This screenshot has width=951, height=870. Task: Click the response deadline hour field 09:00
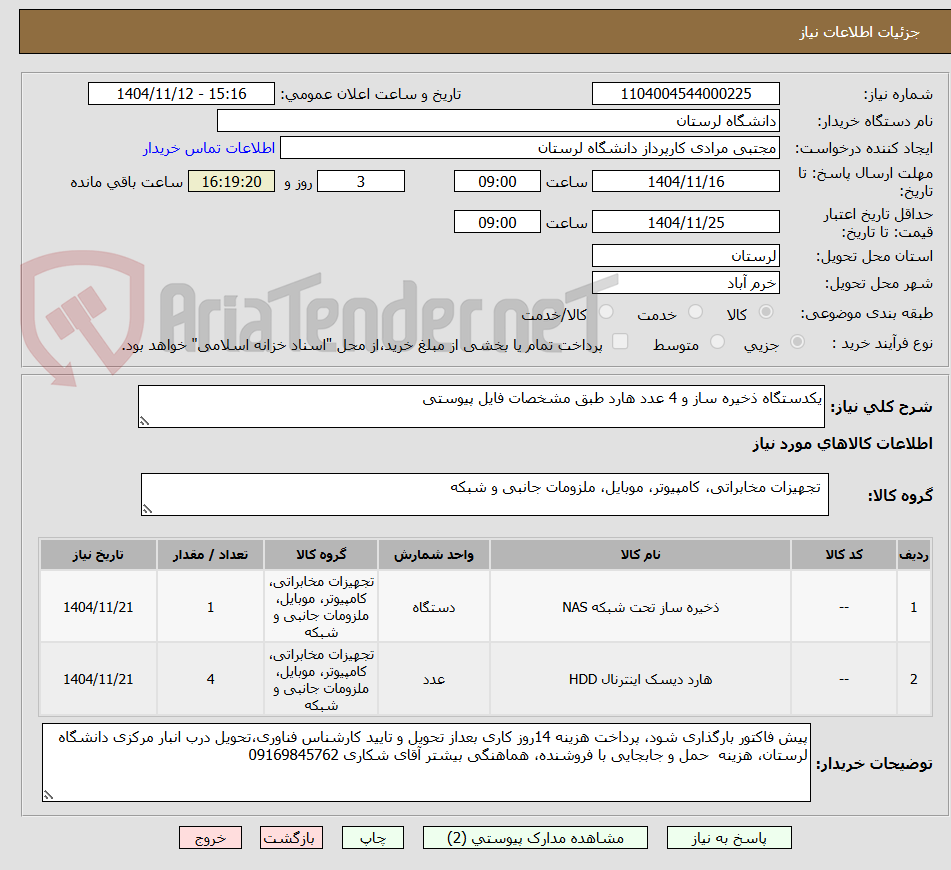pyautogui.click(x=497, y=181)
